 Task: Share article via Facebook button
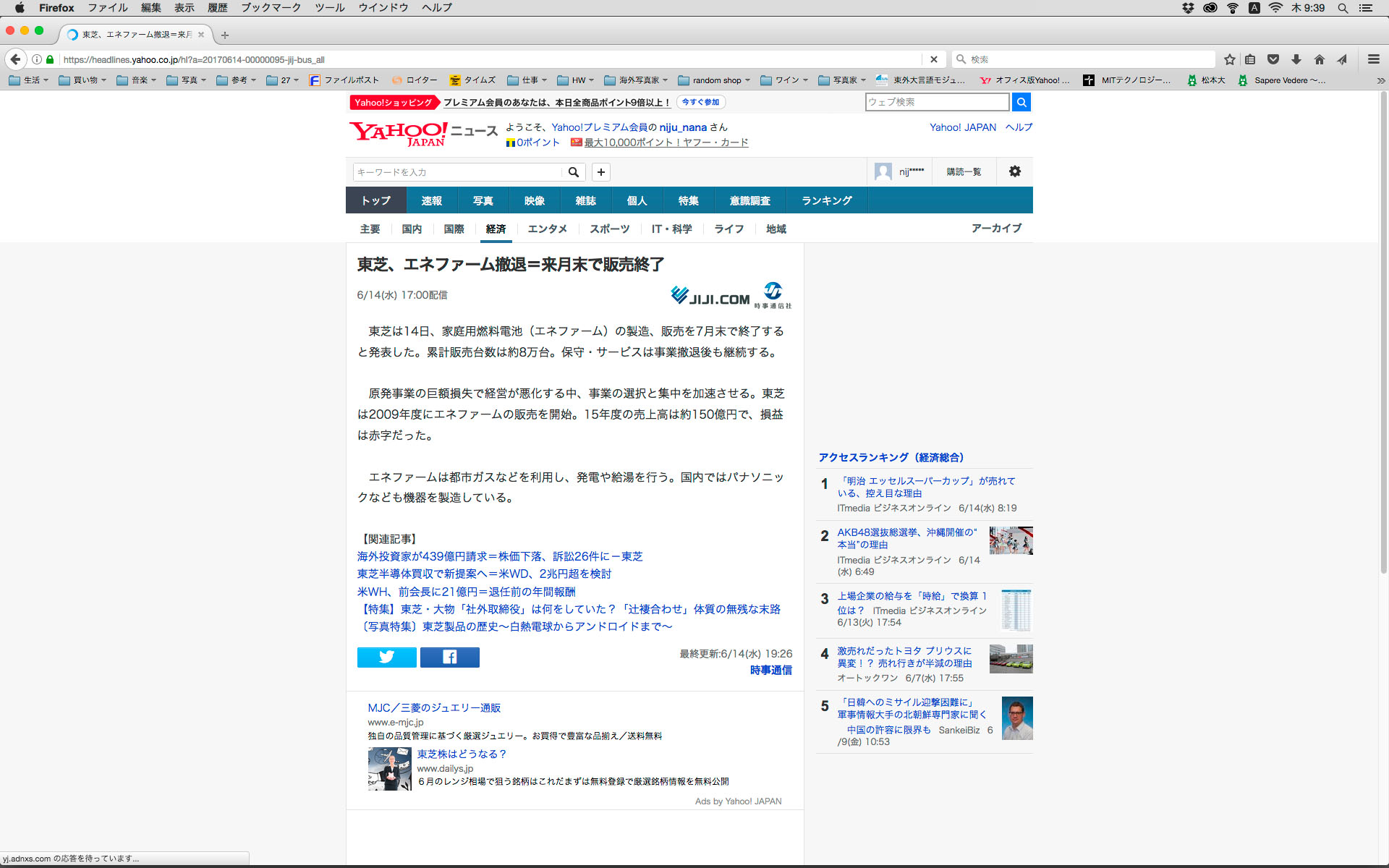449,657
